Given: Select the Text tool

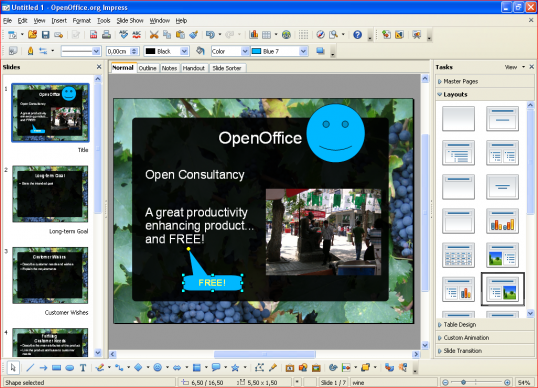Looking at the screenshot, I should 83,368.
